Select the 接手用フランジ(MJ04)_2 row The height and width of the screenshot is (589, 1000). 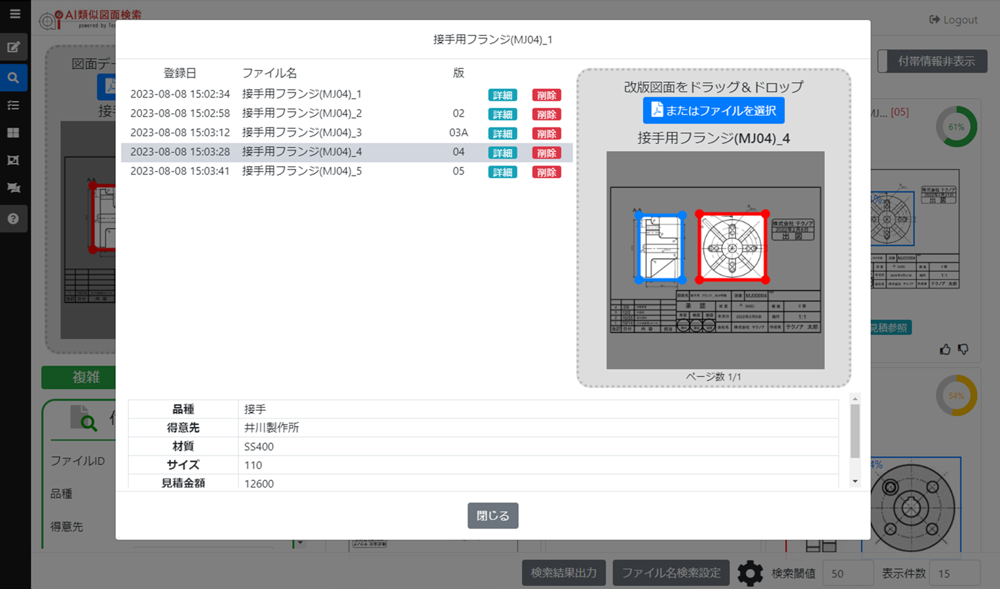(x=301, y=114)
